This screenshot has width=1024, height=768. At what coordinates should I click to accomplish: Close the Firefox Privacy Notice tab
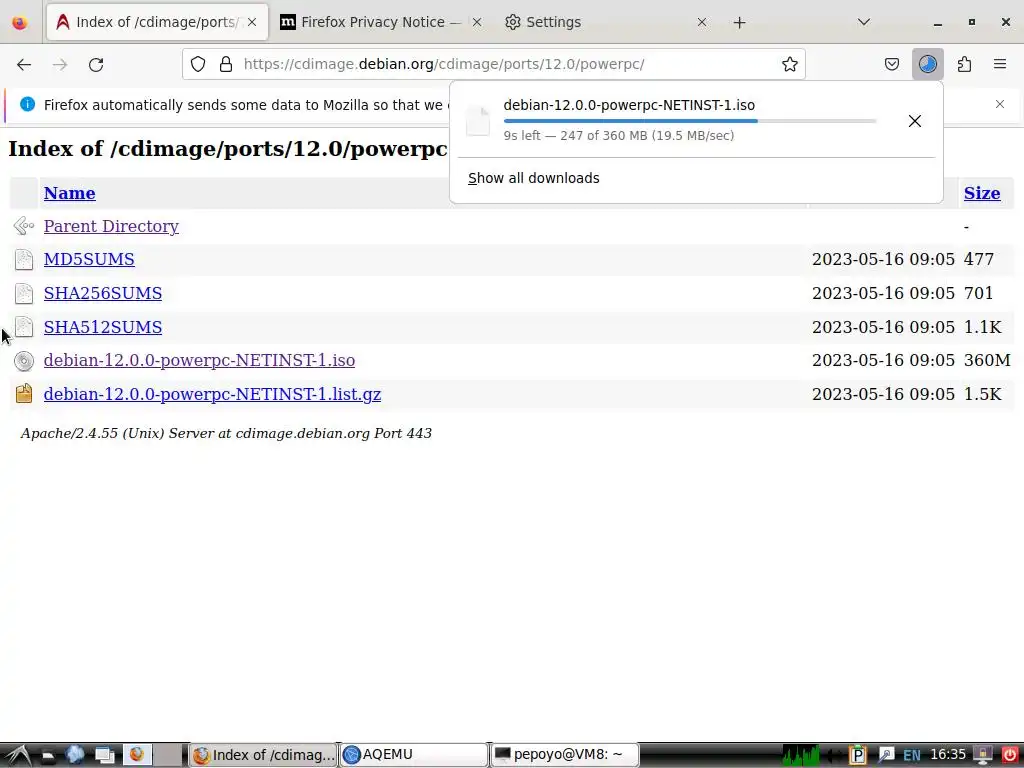(477, 22)
